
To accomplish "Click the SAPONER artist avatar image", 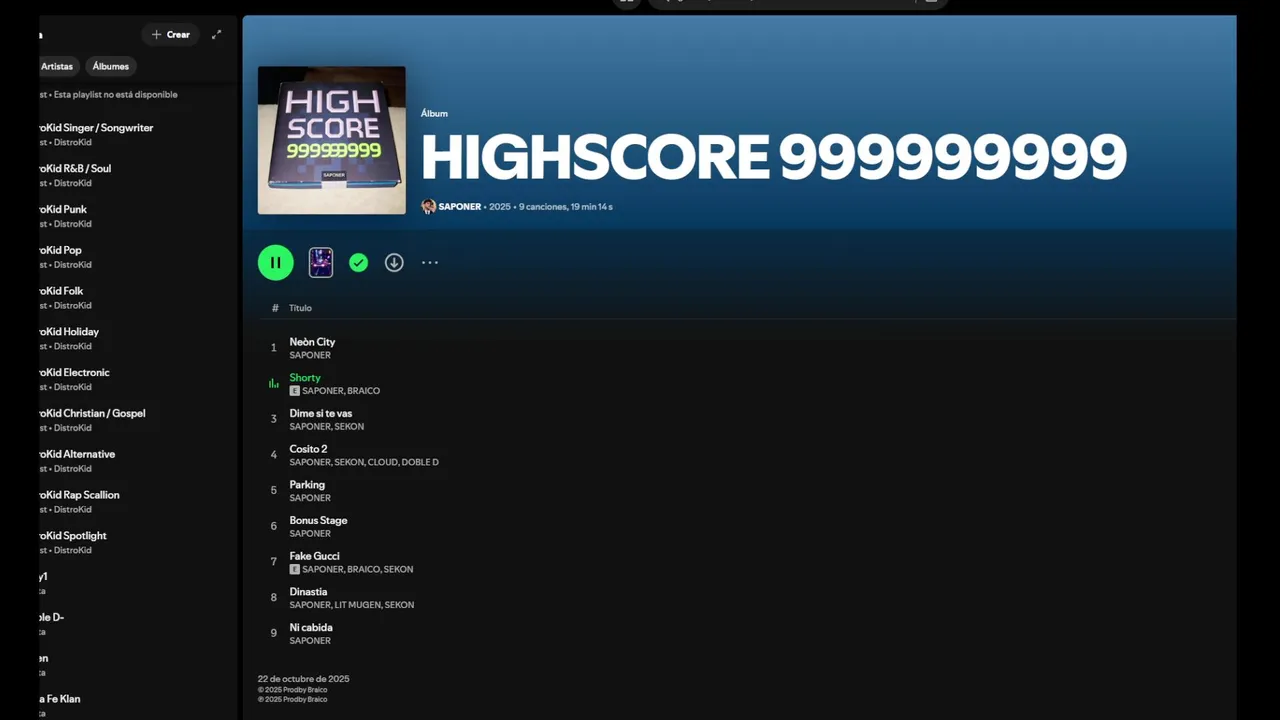I will coord(428,206).
